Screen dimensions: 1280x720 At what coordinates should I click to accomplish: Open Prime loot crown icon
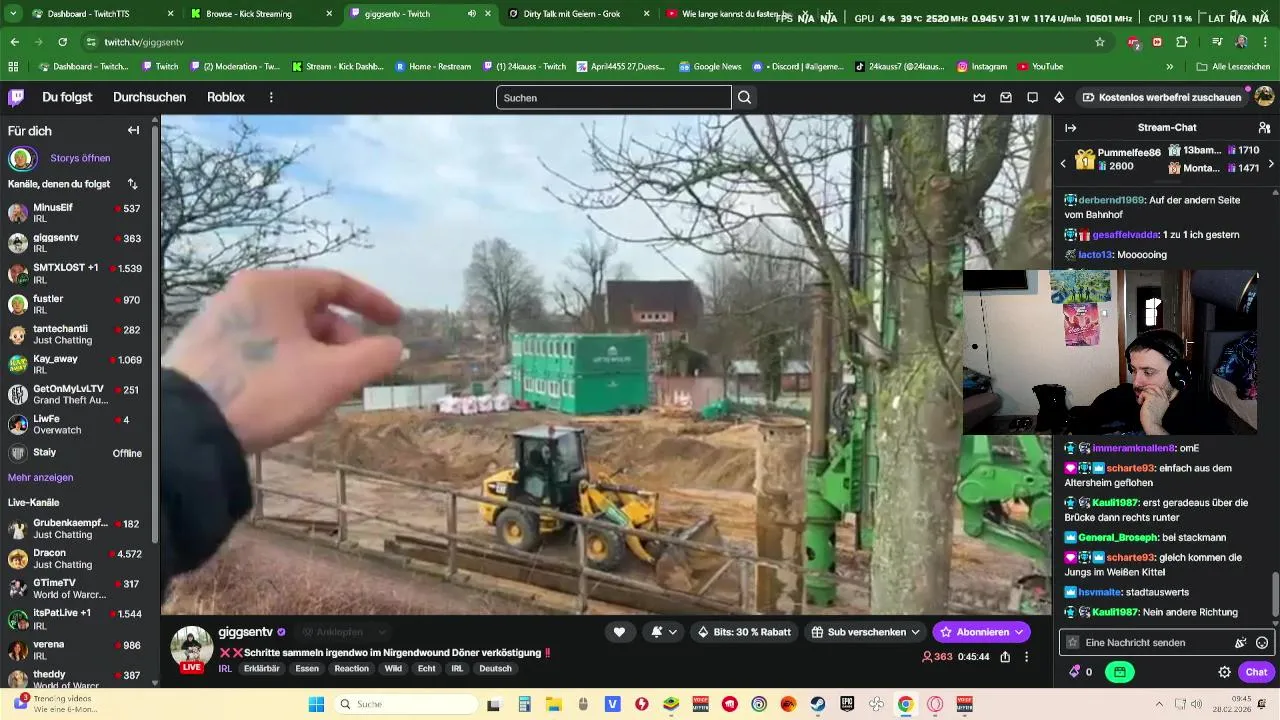(x=979, y=97)
